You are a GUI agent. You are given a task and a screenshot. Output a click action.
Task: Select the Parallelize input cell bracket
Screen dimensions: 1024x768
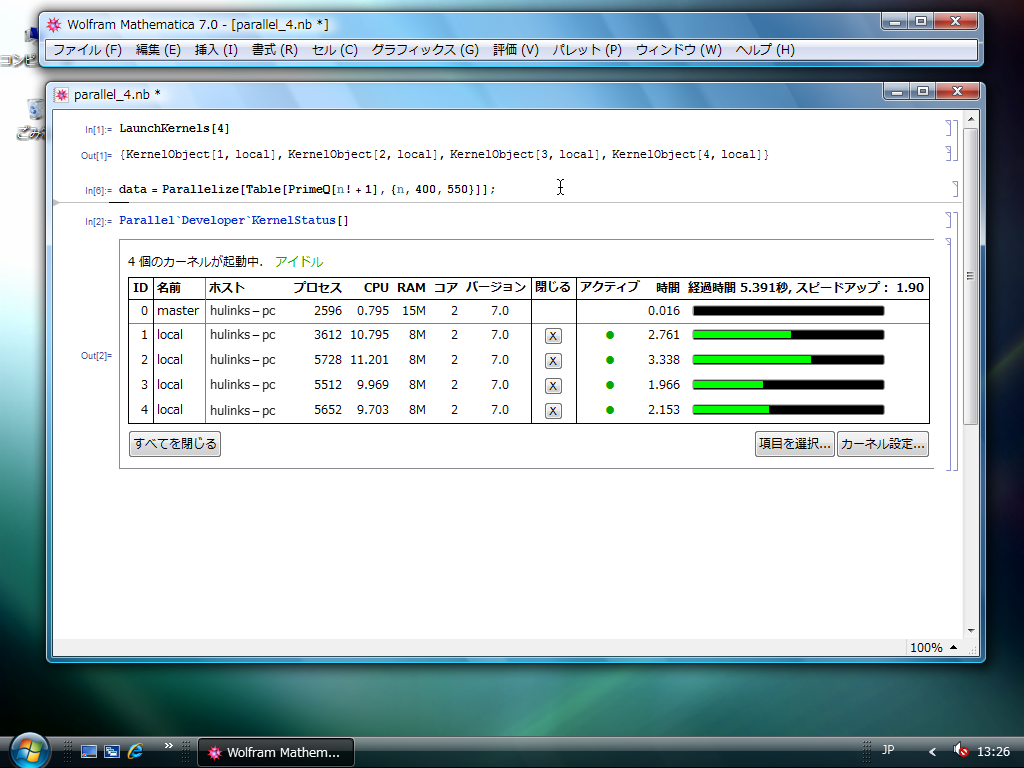pyautogui.click(x=955, y=189)
